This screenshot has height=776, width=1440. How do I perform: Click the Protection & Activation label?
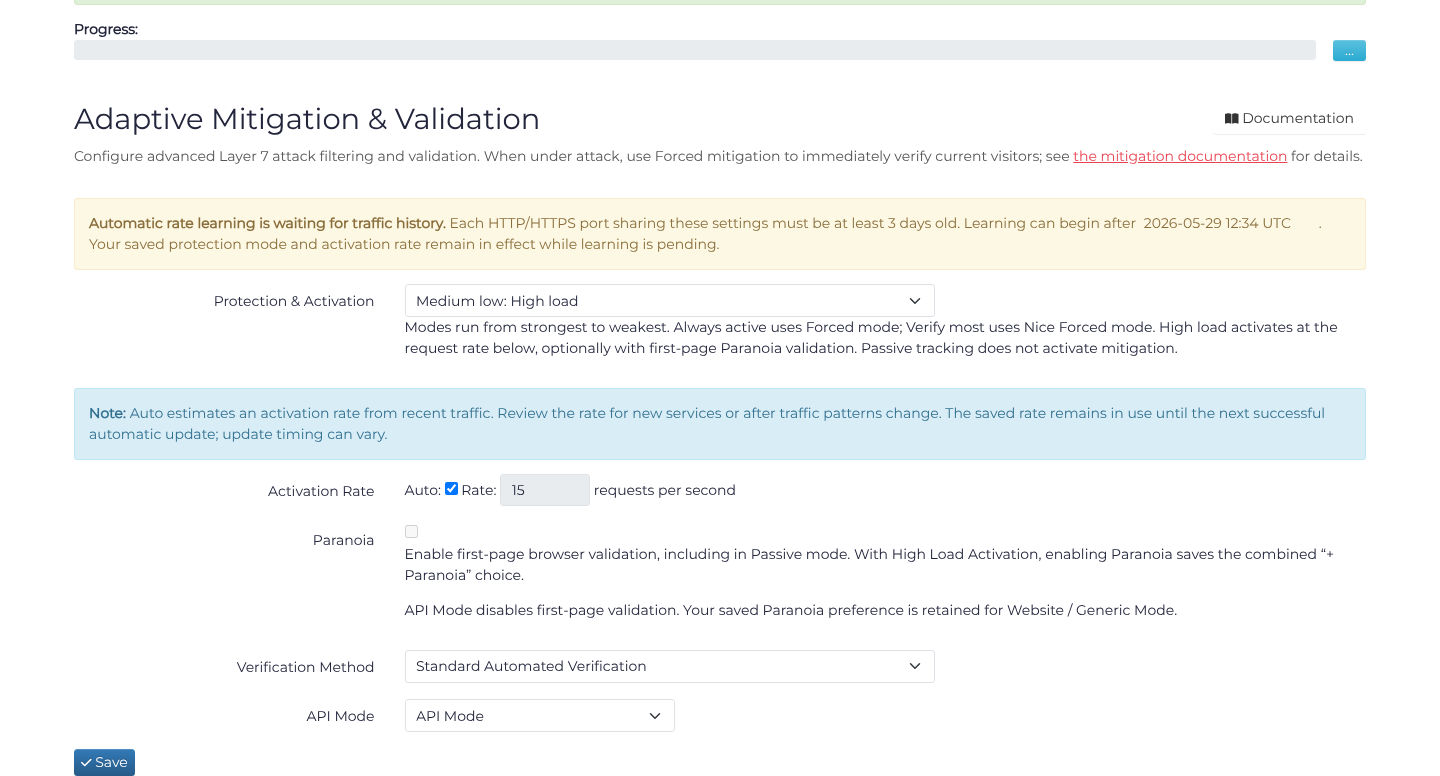[294, 301]
